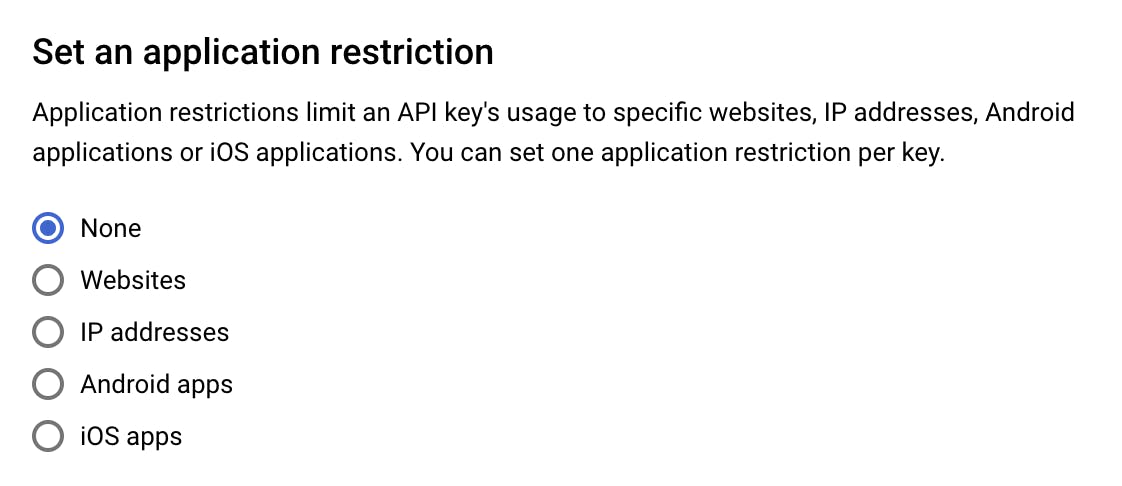This screenshot has height=486, width=1122.
Task: Click the "Set an application restriction" heading
Action: [x=263, y=52]
